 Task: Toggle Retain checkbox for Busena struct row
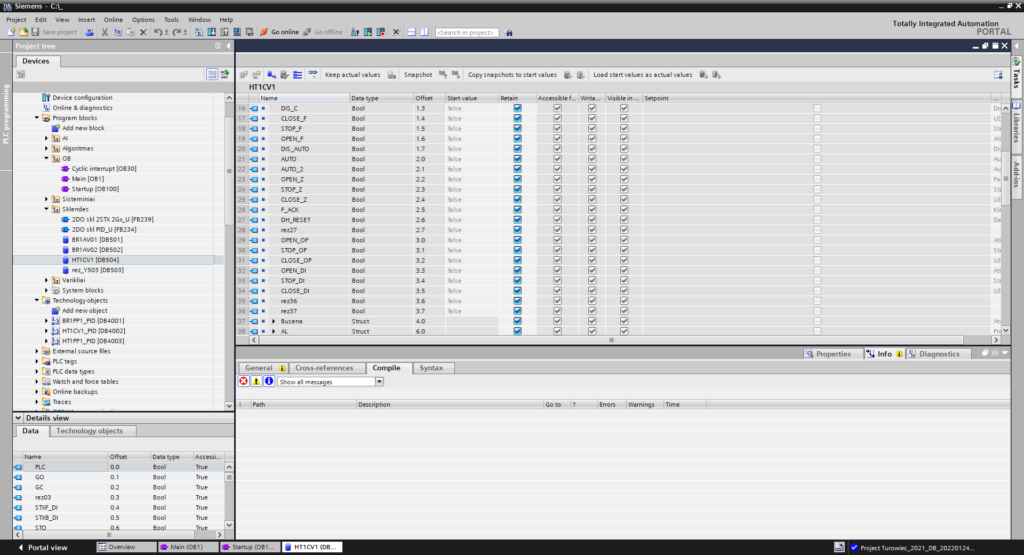(x=517, y=321)
